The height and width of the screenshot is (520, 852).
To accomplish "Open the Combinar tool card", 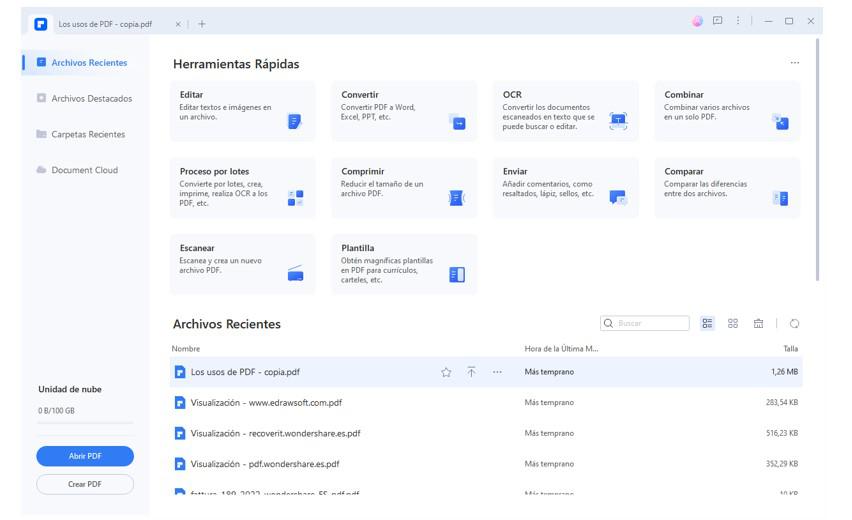I will tap(727, 110).
